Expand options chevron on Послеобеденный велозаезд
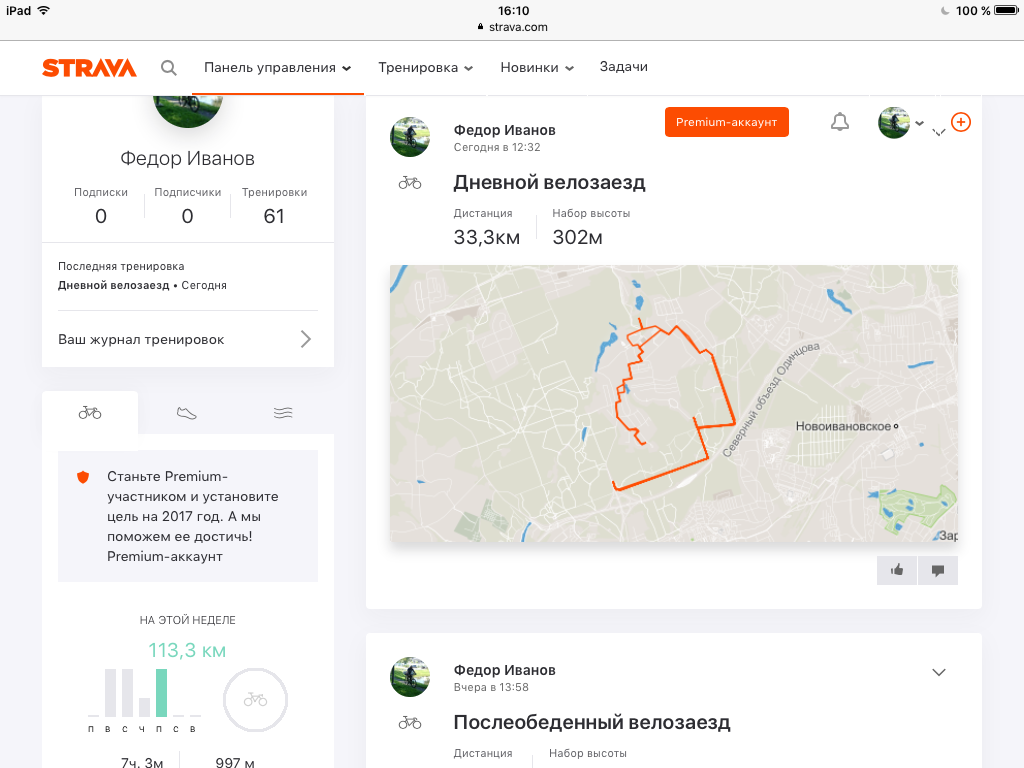Screen dimensions: 1024x768 [938, 672]
